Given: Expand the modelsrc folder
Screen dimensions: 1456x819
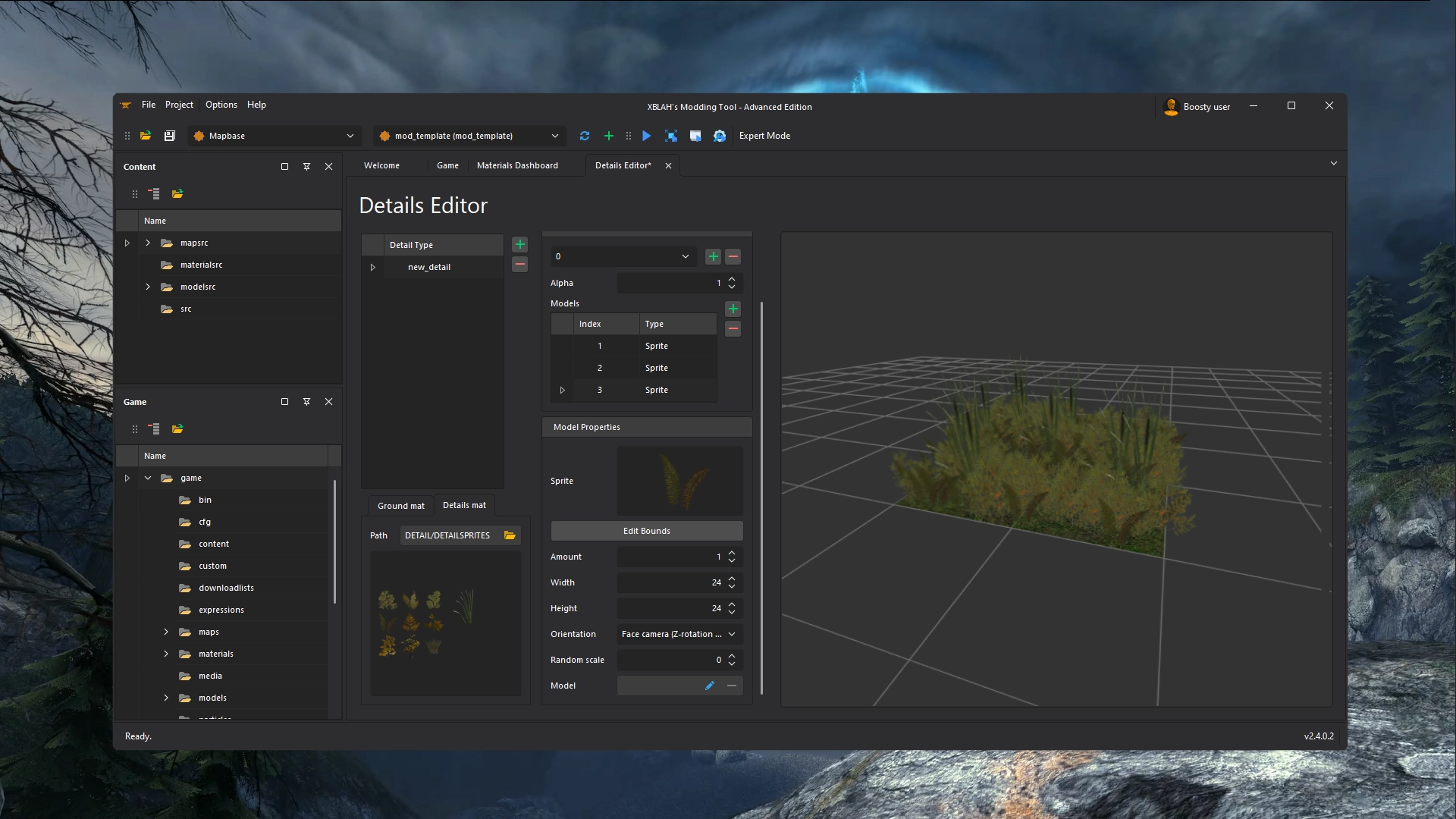Looking at the screenshot, I should pos(148,287).
